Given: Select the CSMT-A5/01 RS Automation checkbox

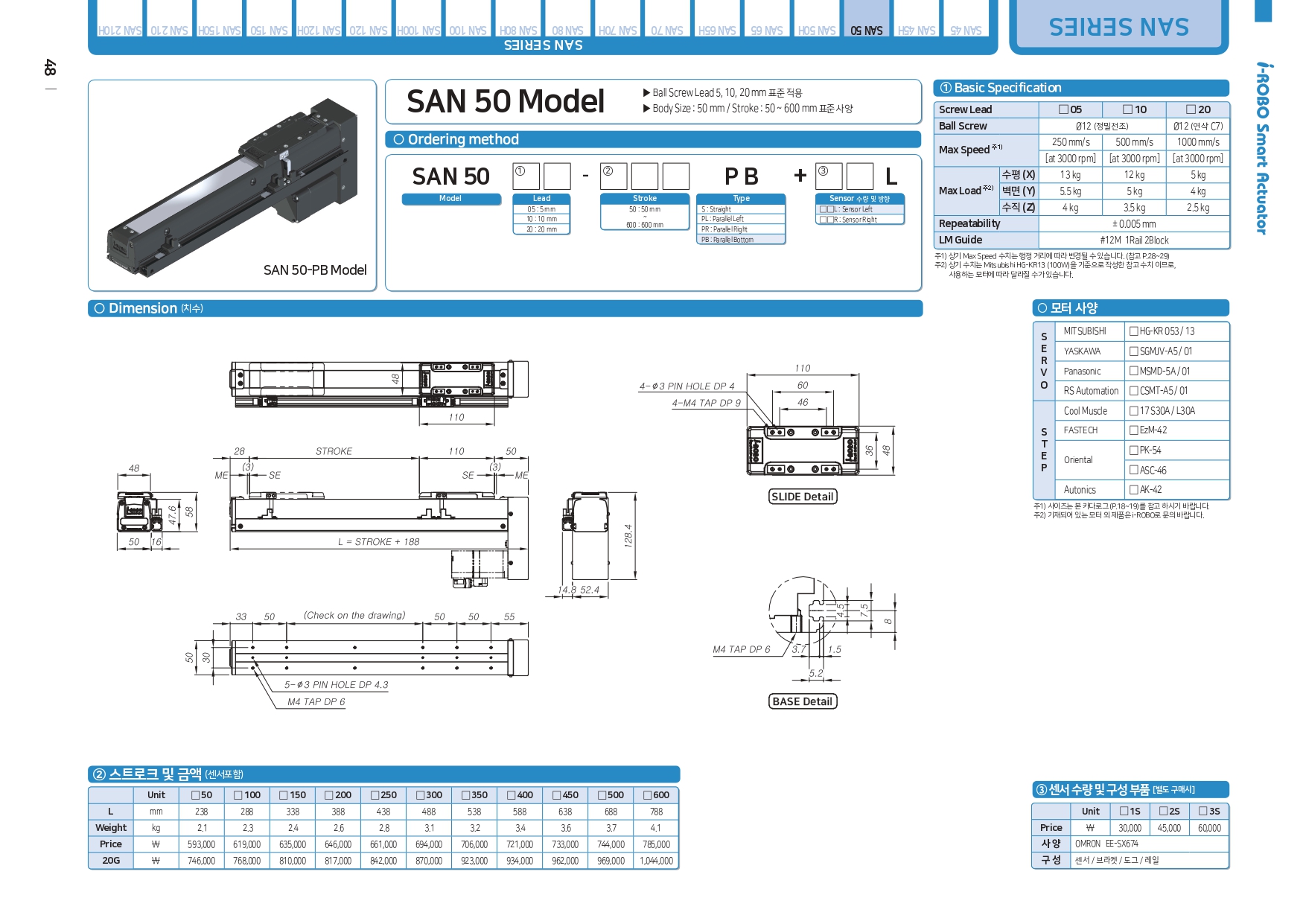Looking at the screenshot, I should [x=1133, y=391].
